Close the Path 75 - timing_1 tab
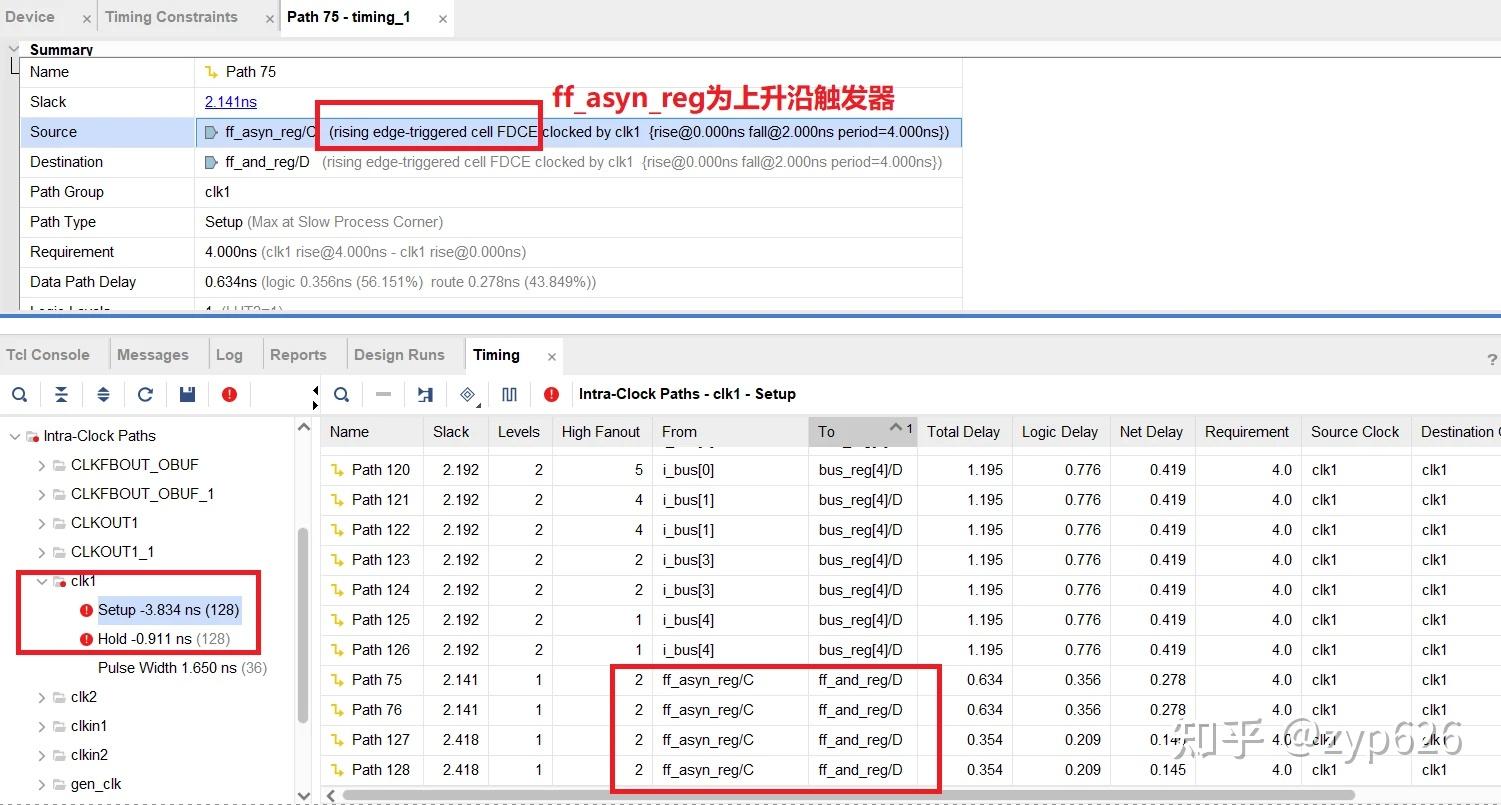 (x=443, y=18)
